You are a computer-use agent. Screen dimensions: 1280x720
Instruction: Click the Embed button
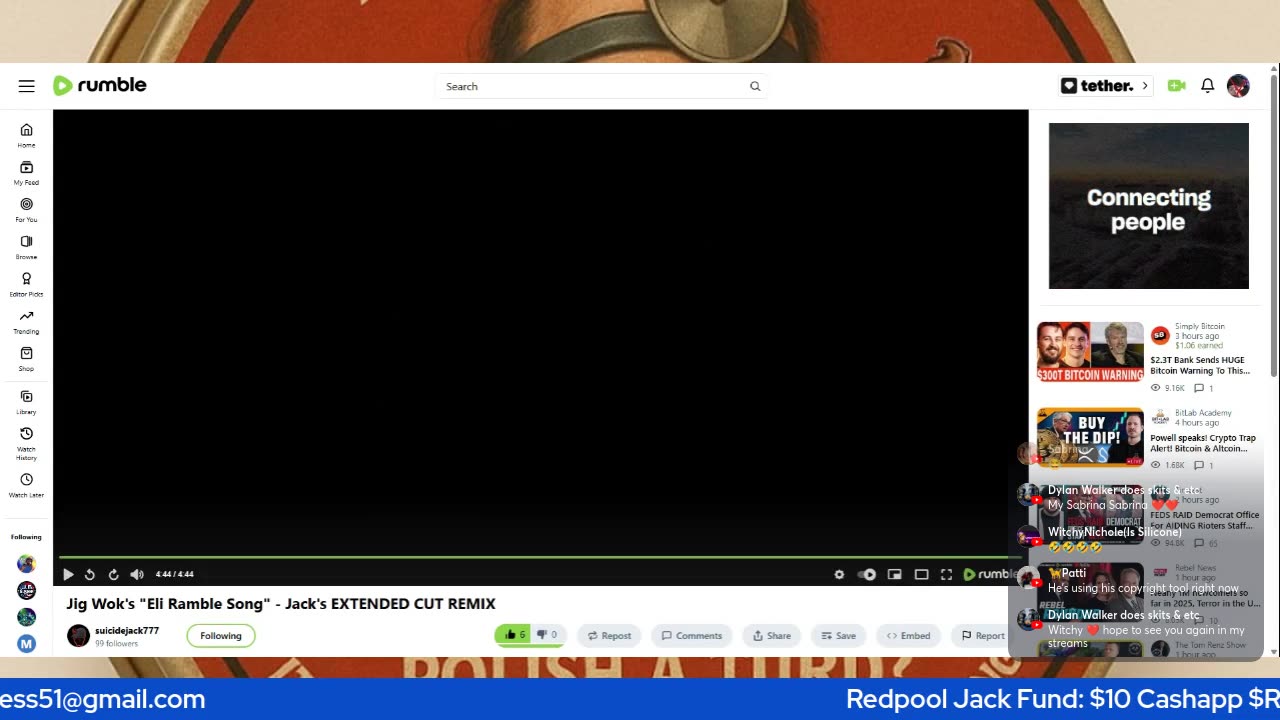[908, 635]
